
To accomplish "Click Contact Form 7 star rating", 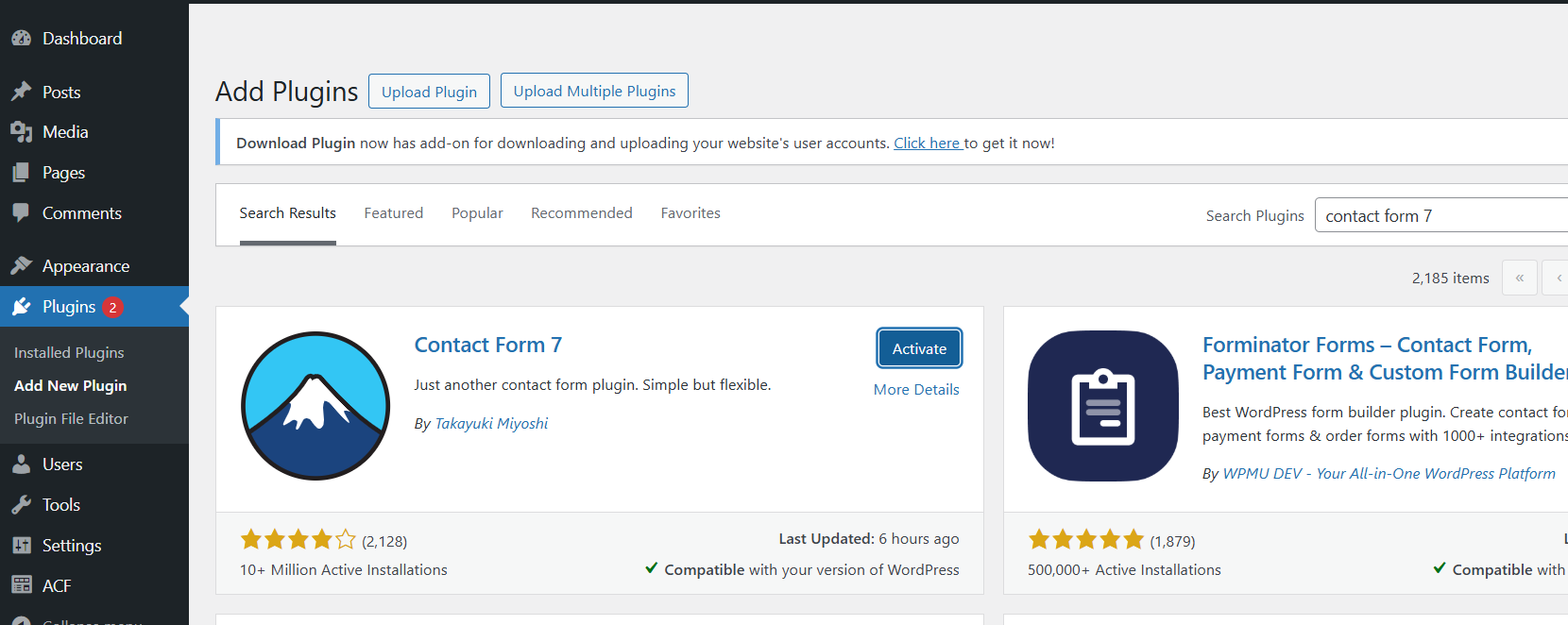I will (298, 540).
